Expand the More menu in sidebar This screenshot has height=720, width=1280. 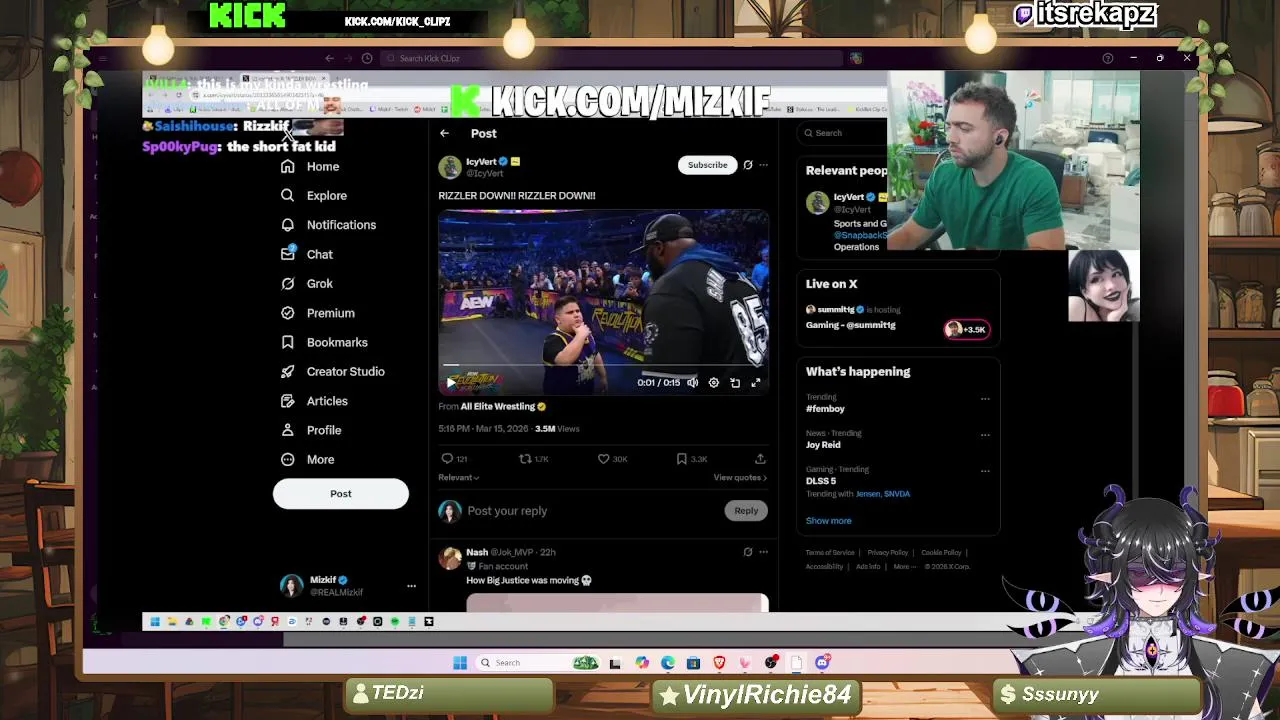click(308, 460)
